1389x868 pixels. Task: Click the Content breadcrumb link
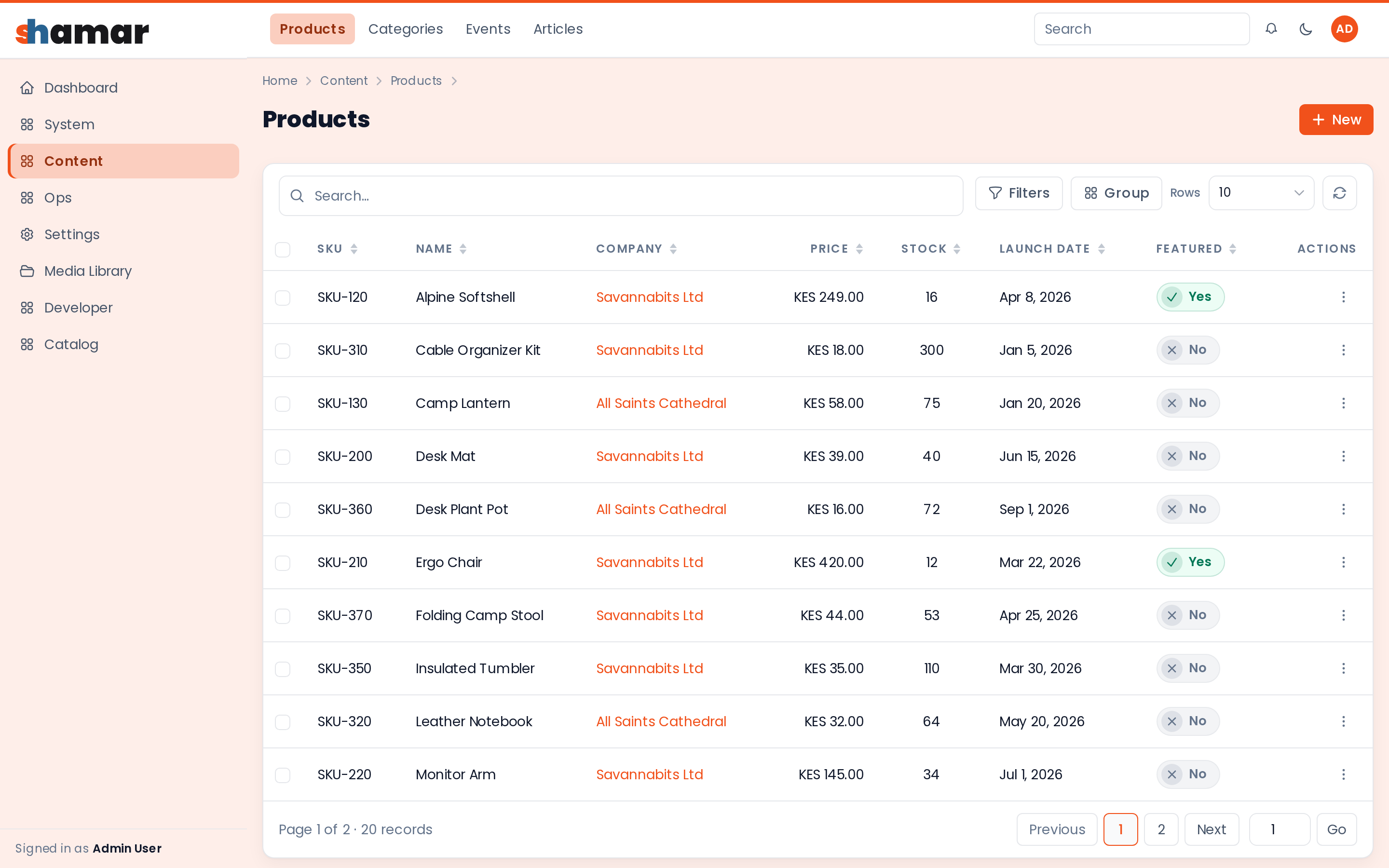tap(343, 81)
